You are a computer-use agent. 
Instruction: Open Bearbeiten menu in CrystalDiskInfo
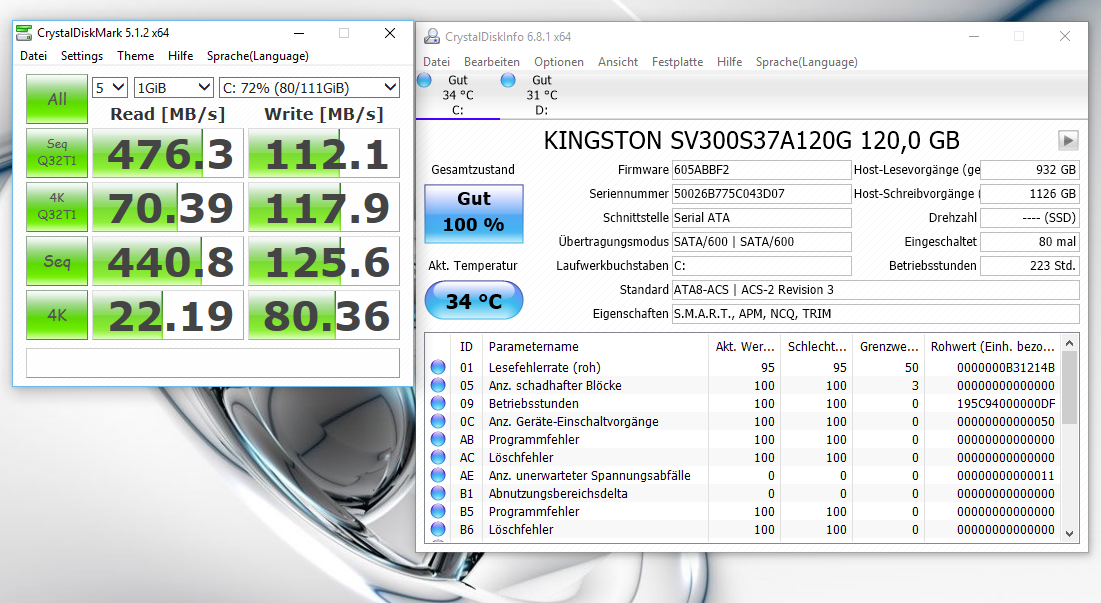(492, 62)
